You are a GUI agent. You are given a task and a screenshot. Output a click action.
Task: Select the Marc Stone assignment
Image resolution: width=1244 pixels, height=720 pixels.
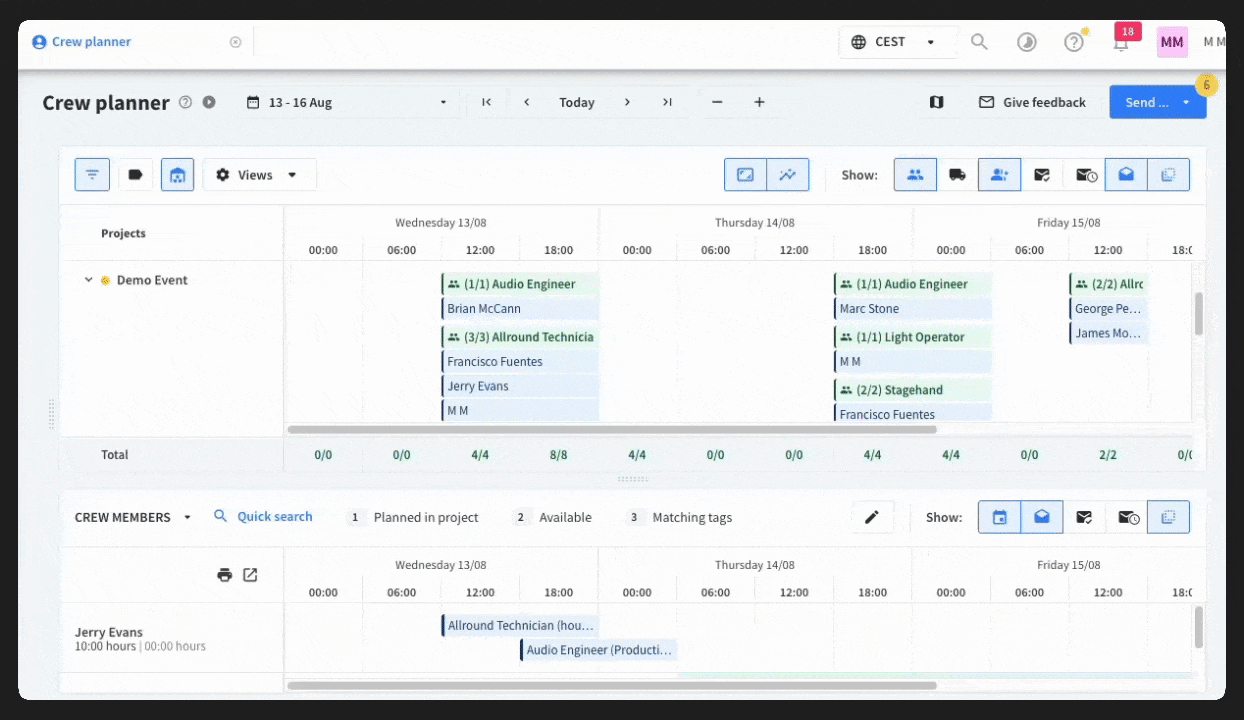point(913,309)
